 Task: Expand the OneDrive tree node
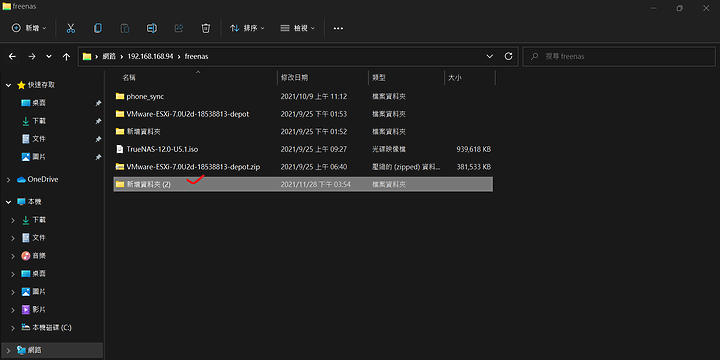8,180
